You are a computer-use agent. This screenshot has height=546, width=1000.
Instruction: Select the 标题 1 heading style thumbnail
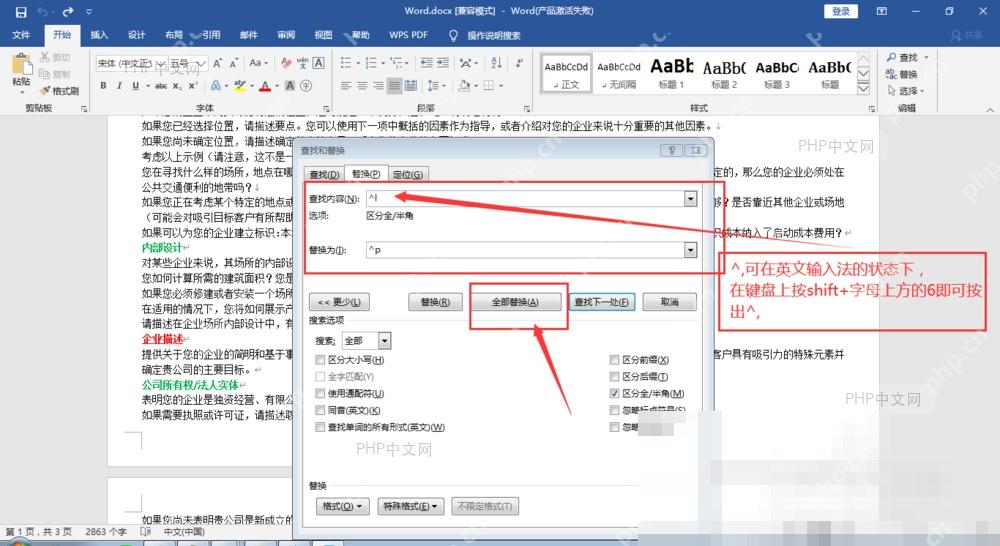tap(671, 74)
